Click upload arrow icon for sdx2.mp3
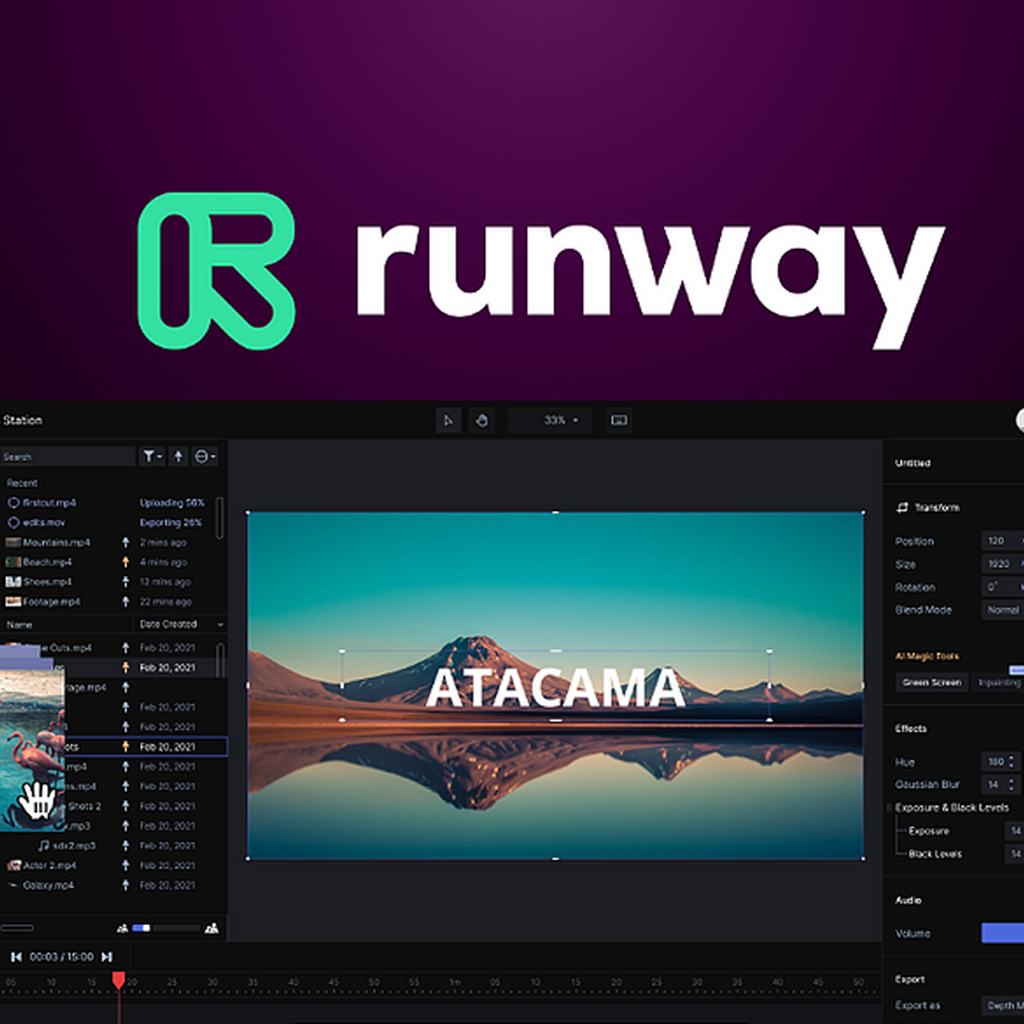 pos(125,845)
